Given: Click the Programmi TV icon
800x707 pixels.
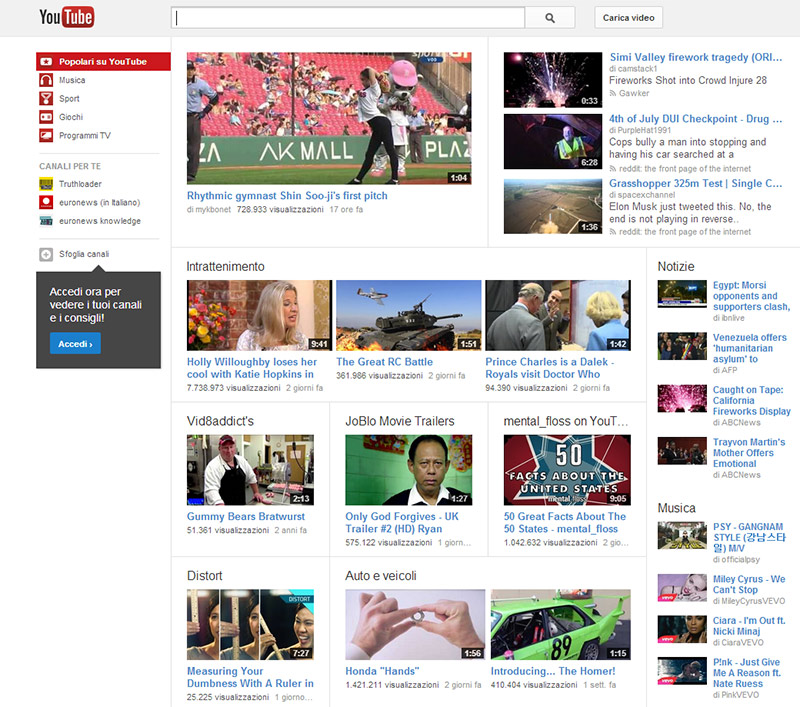Looking at the screenshot, I should coord(46,135).
